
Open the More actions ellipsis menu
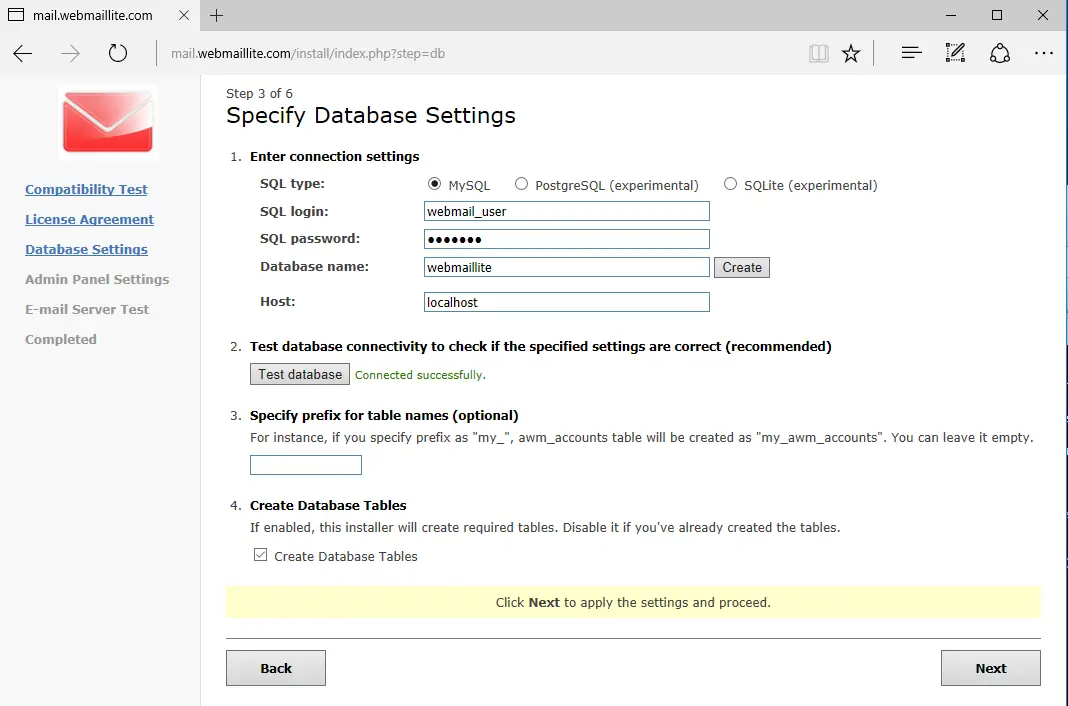pyautogui.click(x=1043, y=54)
